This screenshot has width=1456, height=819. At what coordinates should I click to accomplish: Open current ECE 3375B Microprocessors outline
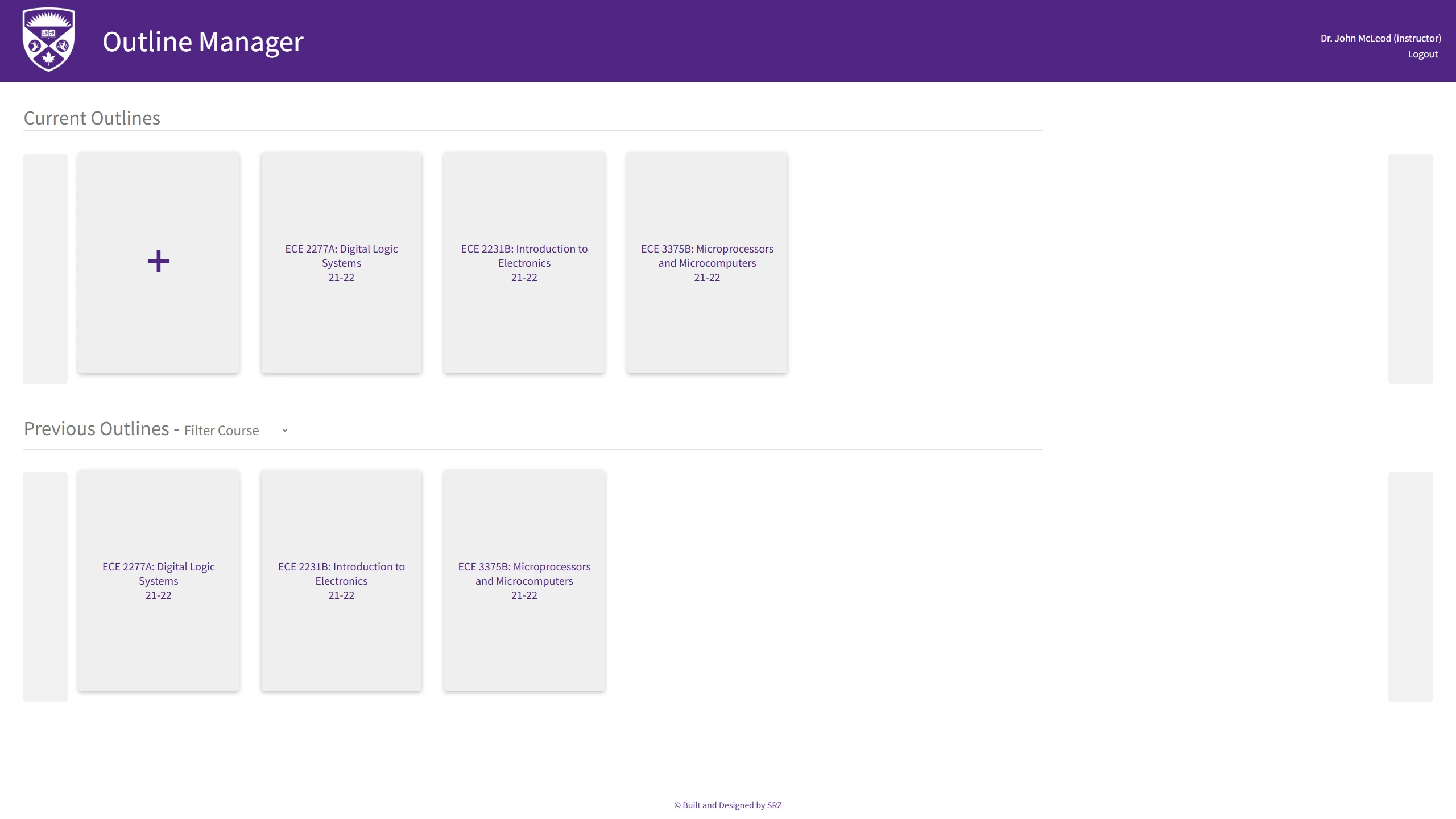tap(707, 263)
